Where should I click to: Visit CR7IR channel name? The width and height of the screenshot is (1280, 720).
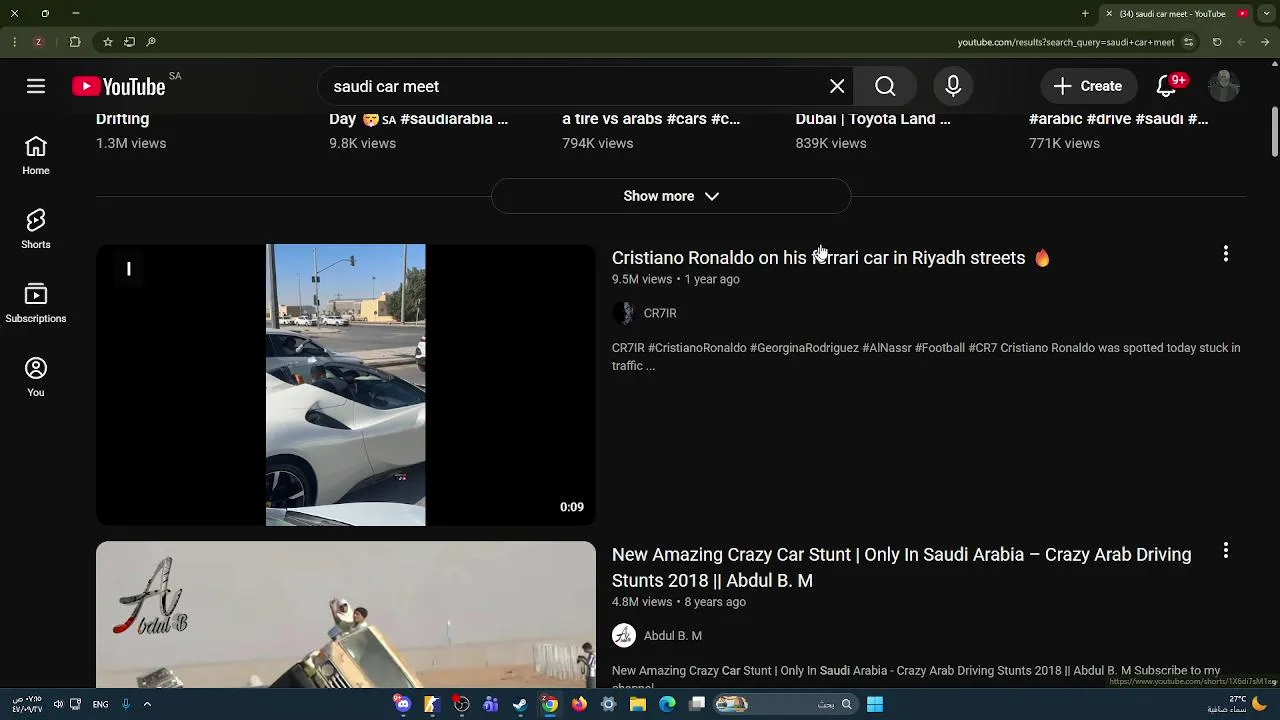point(660,313)
